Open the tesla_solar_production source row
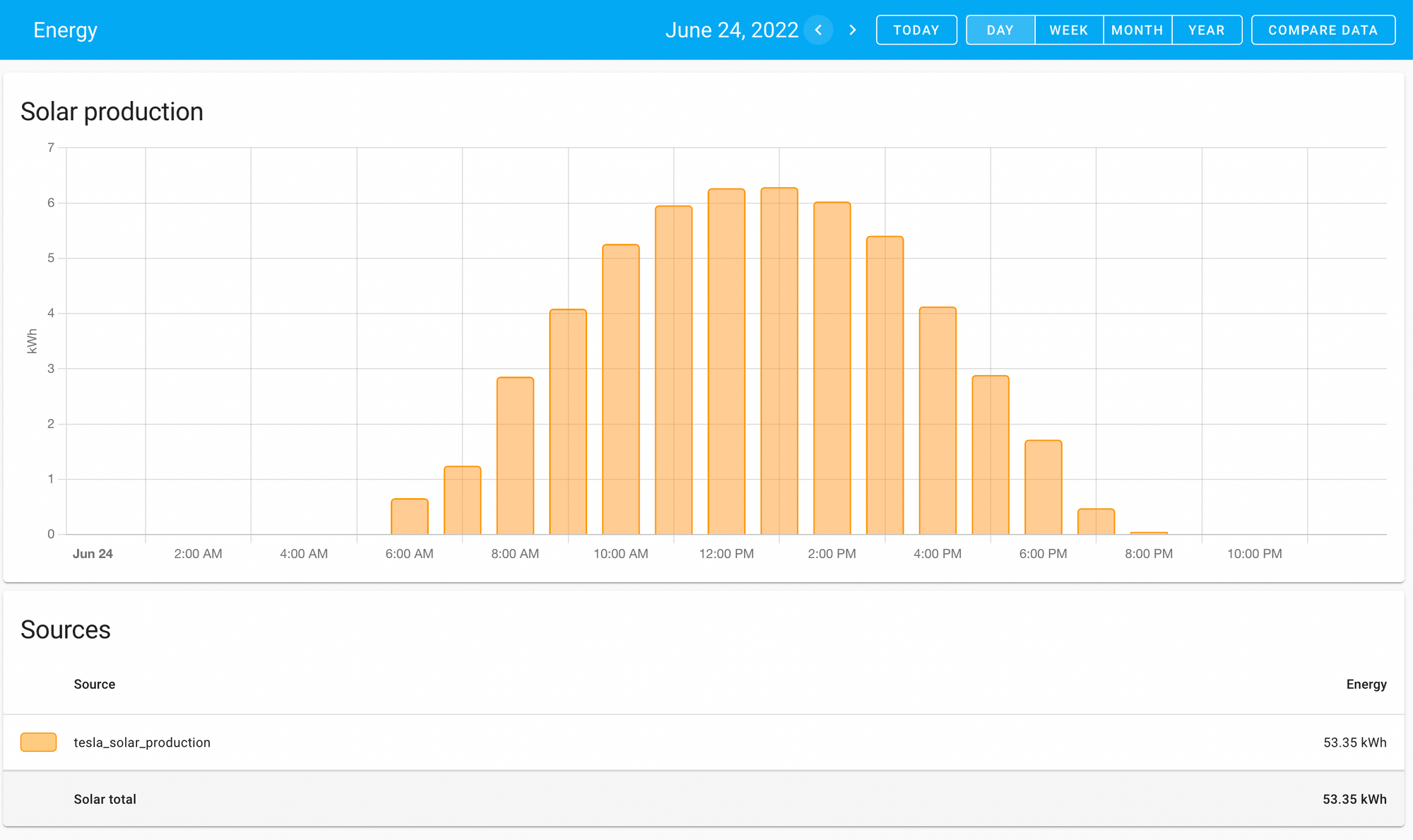Viewport: 1413px width, 840px height. pyautogui.click(x=142, y=743)
